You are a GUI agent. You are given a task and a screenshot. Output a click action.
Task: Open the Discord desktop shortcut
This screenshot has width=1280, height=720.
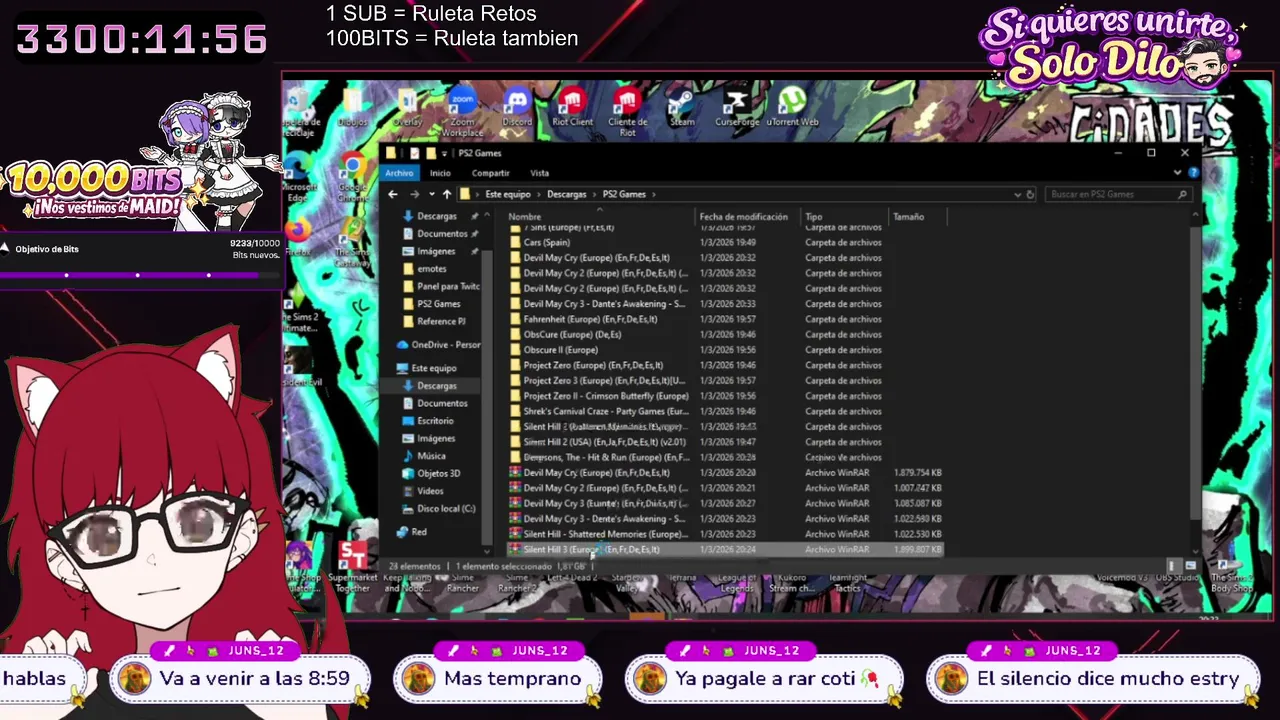pos(517,107)
